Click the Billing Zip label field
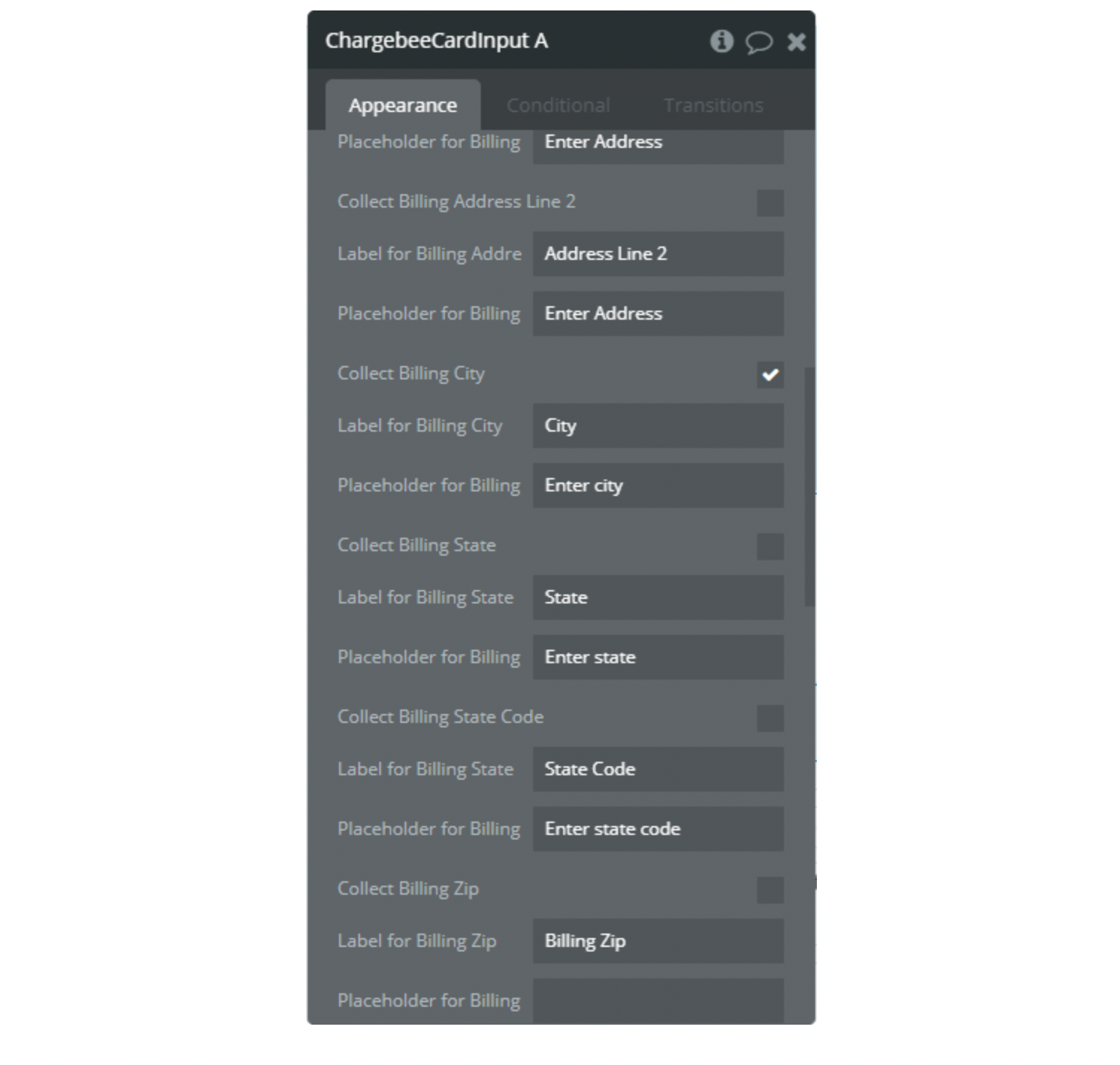The image size is (1120, 1065). click(658, 941)
